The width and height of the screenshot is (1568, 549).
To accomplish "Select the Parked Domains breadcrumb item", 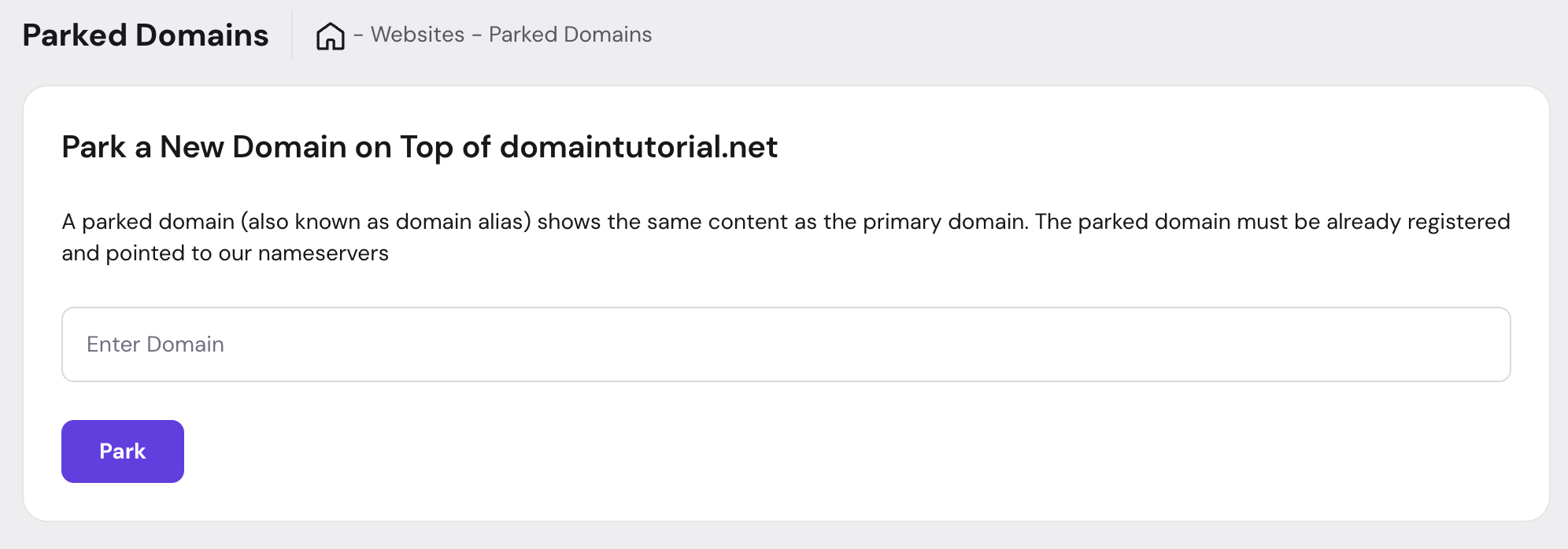I will [x=570, y=35].
